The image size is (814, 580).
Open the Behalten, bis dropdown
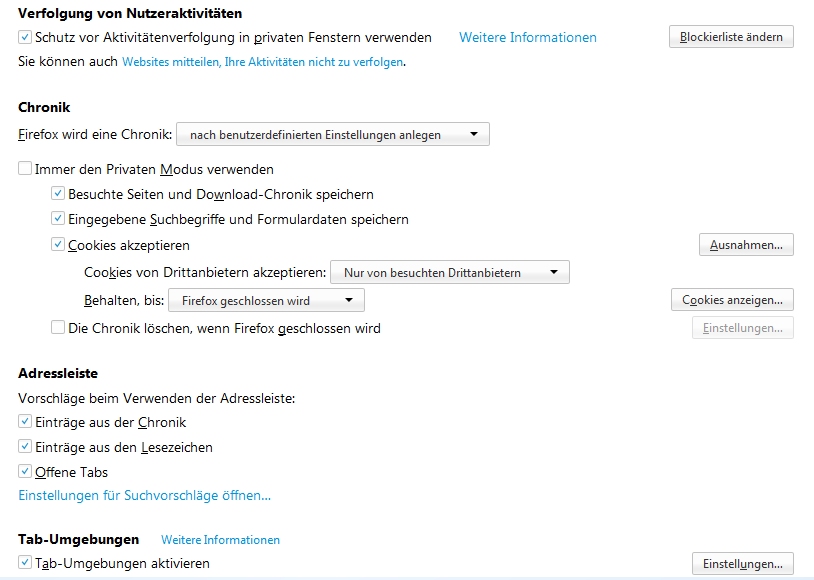[267, 299]
